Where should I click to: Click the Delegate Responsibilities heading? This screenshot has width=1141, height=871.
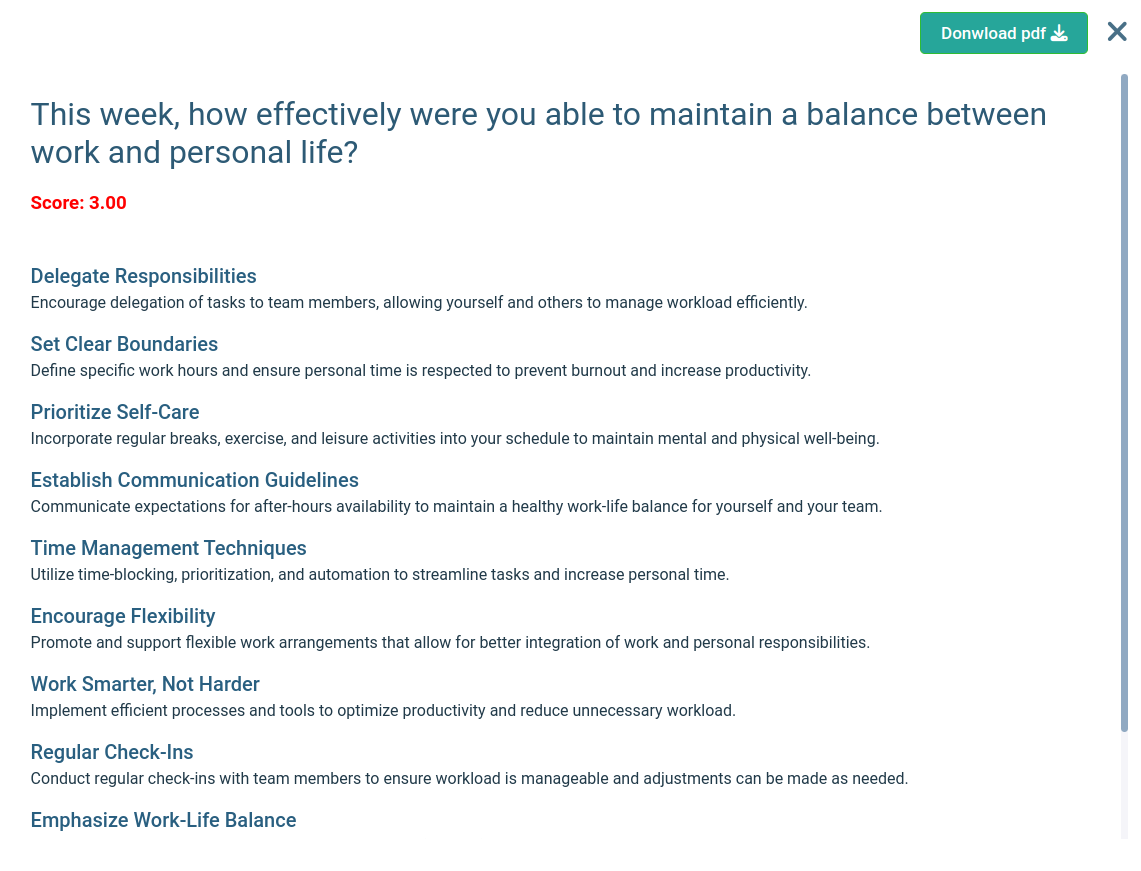click(x=143, y=276)
